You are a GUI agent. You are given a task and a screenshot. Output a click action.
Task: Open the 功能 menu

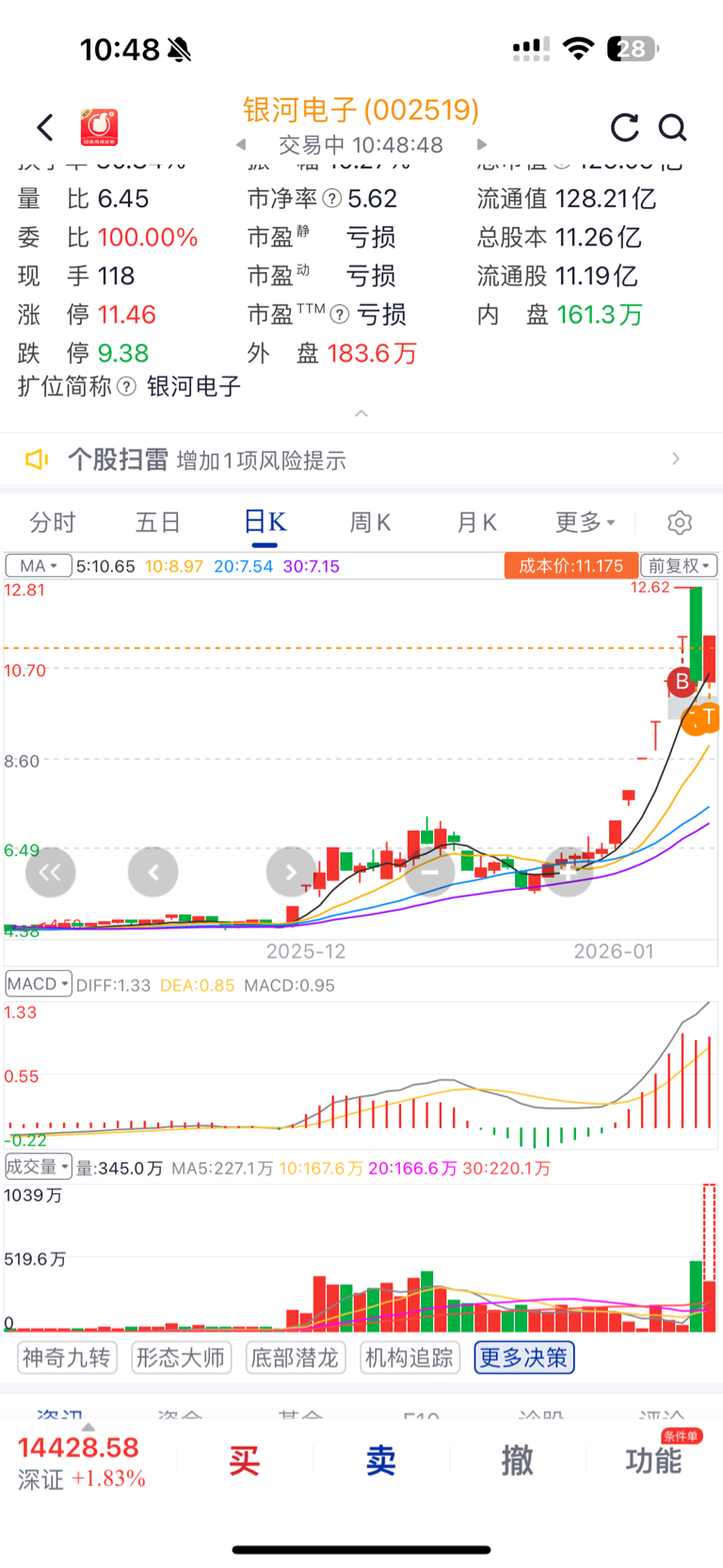[652, 1461]
